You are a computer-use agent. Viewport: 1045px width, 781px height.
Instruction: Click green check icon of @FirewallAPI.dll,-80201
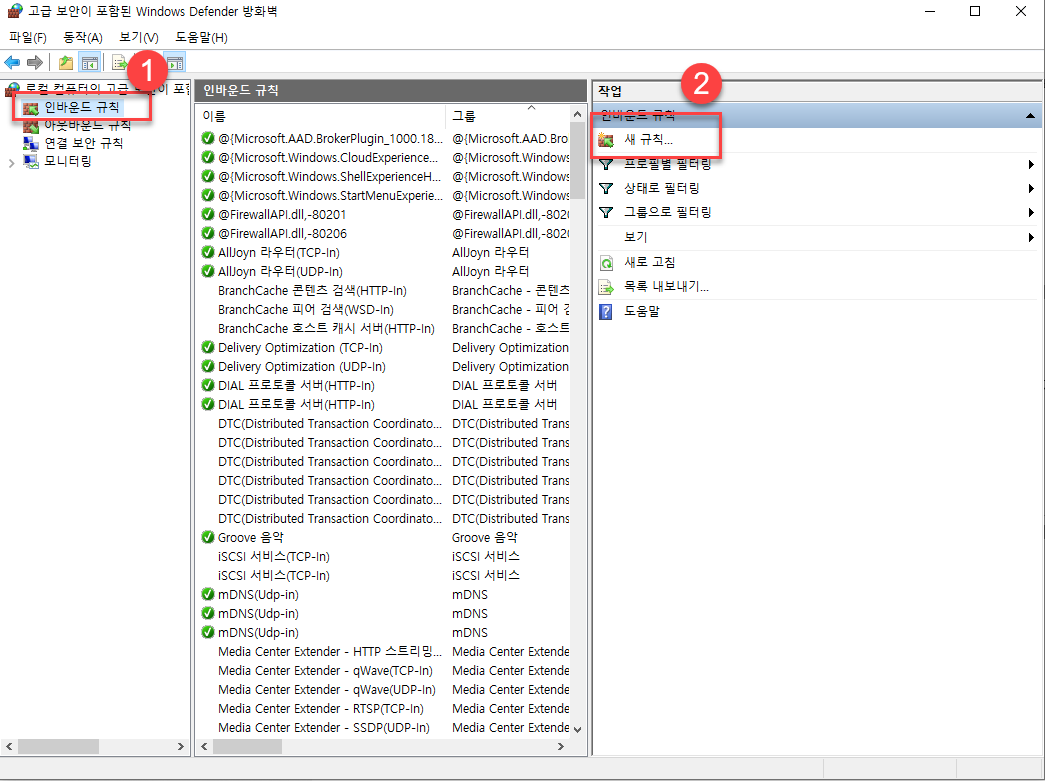tap(207, 215)
